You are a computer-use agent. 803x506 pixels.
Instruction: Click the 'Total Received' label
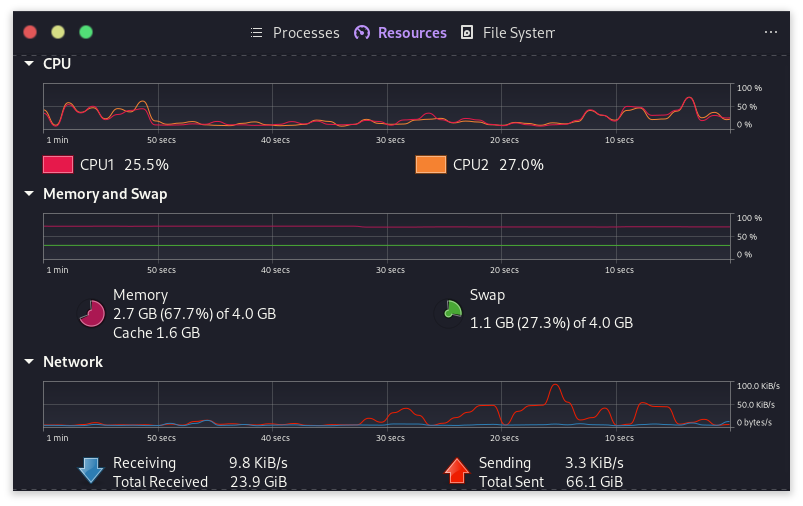160,482
